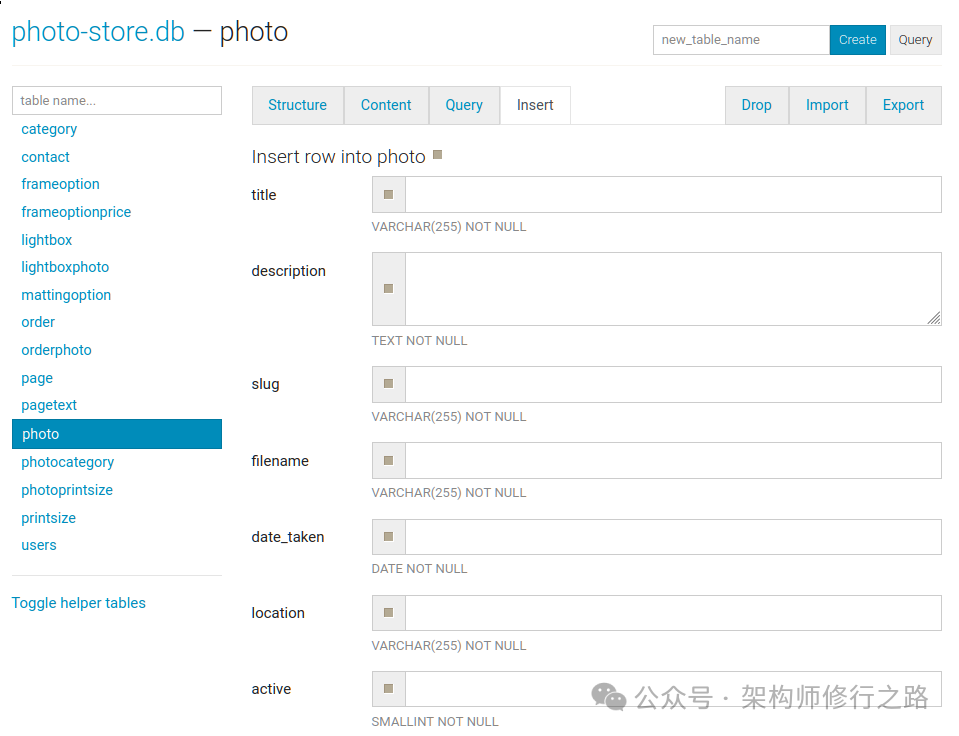959x736 pixels.
Task: Click the square icon beside the location field
Action: (388, 613)
